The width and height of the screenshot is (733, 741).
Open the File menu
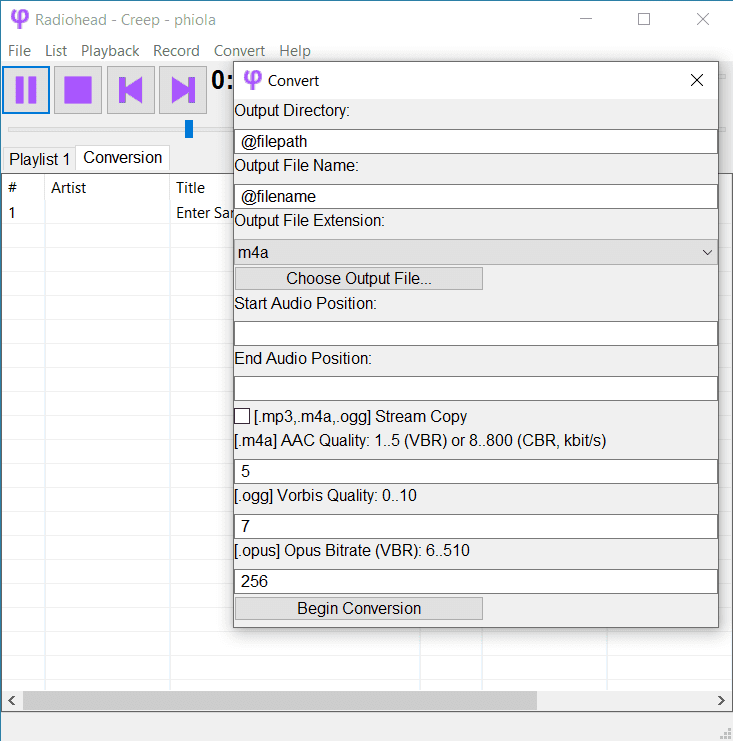19,51
